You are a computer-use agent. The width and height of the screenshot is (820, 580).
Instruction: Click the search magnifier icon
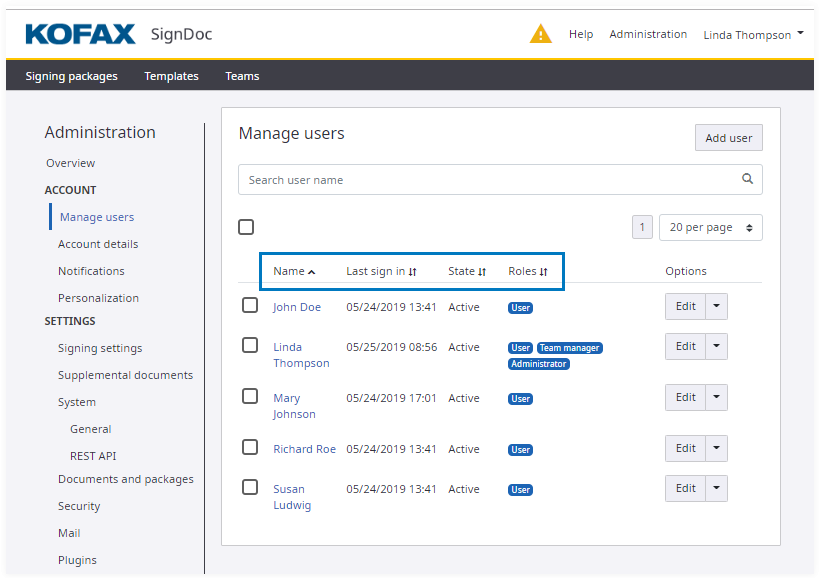click(x=747, y=180)
